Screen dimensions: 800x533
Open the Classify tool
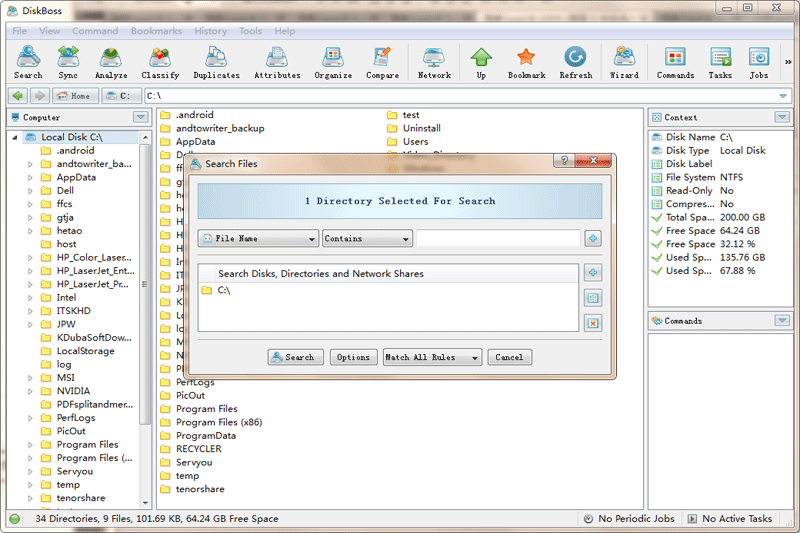tap(160, 62)
